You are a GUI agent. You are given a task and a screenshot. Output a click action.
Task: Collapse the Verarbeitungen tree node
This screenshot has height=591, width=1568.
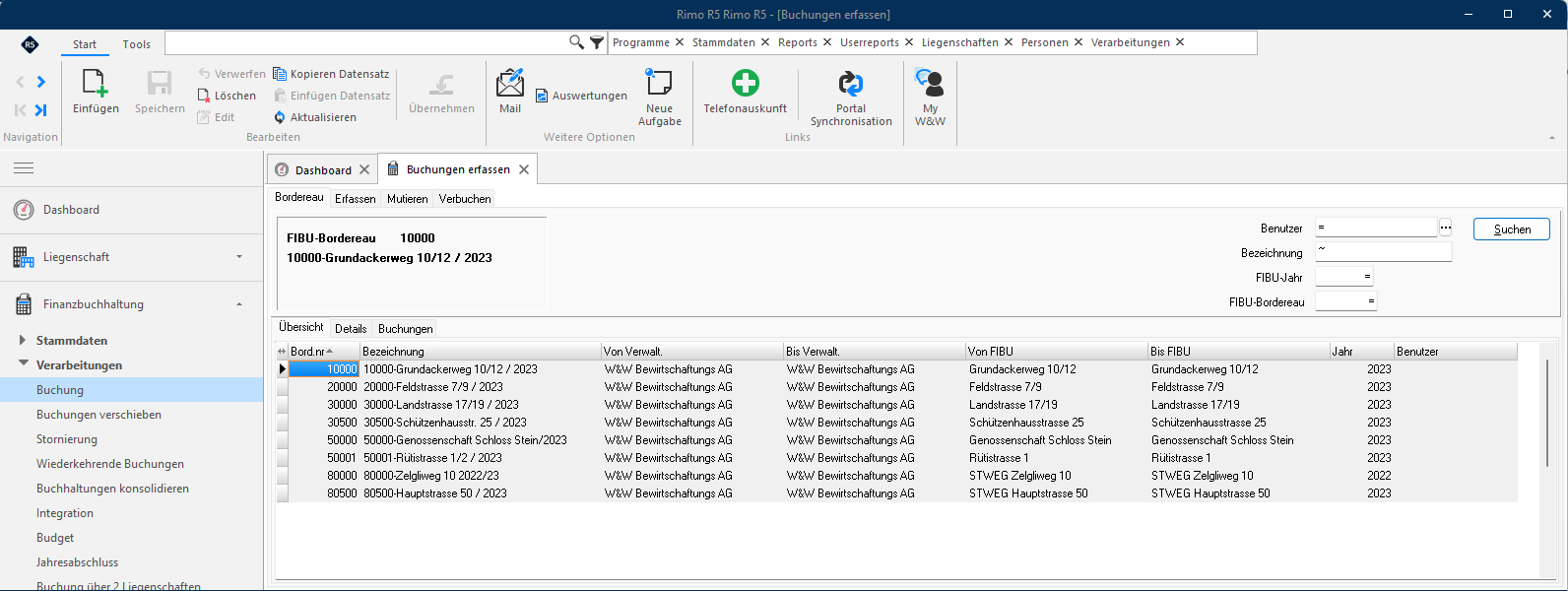pyautogui.click(x=24, y=364)
